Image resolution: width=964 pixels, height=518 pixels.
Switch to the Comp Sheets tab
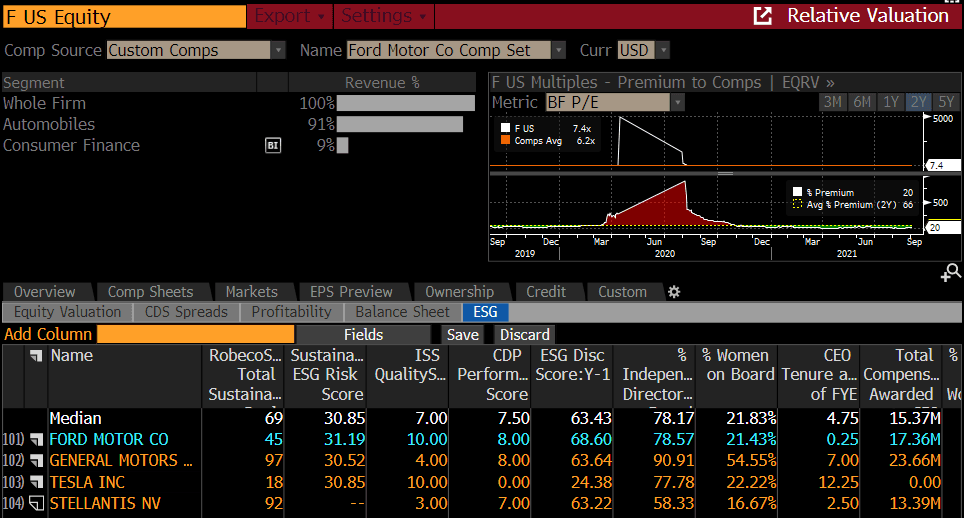151,292
